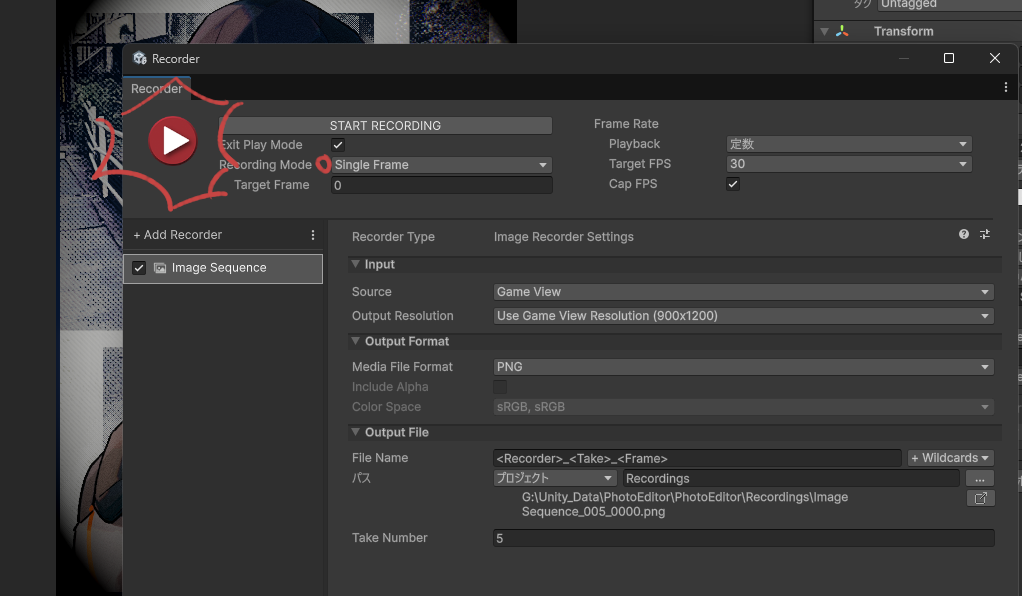Click the browse path ellipsis button
Screen dimensions: 1022x596
pos(980,478)
